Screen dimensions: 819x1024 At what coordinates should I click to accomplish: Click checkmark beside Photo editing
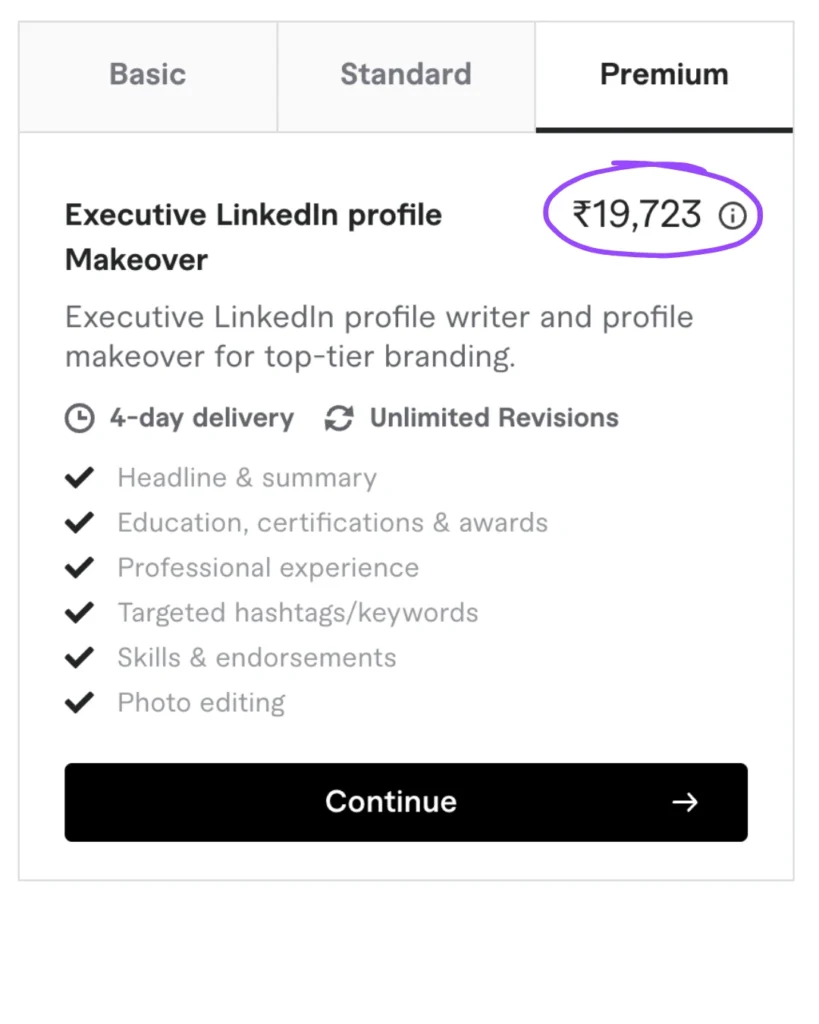79,703
